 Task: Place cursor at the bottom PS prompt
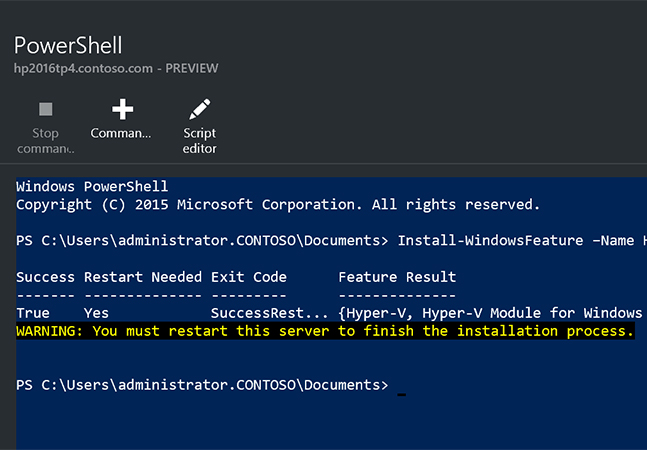pyautogui.click(x=202, y=385)
